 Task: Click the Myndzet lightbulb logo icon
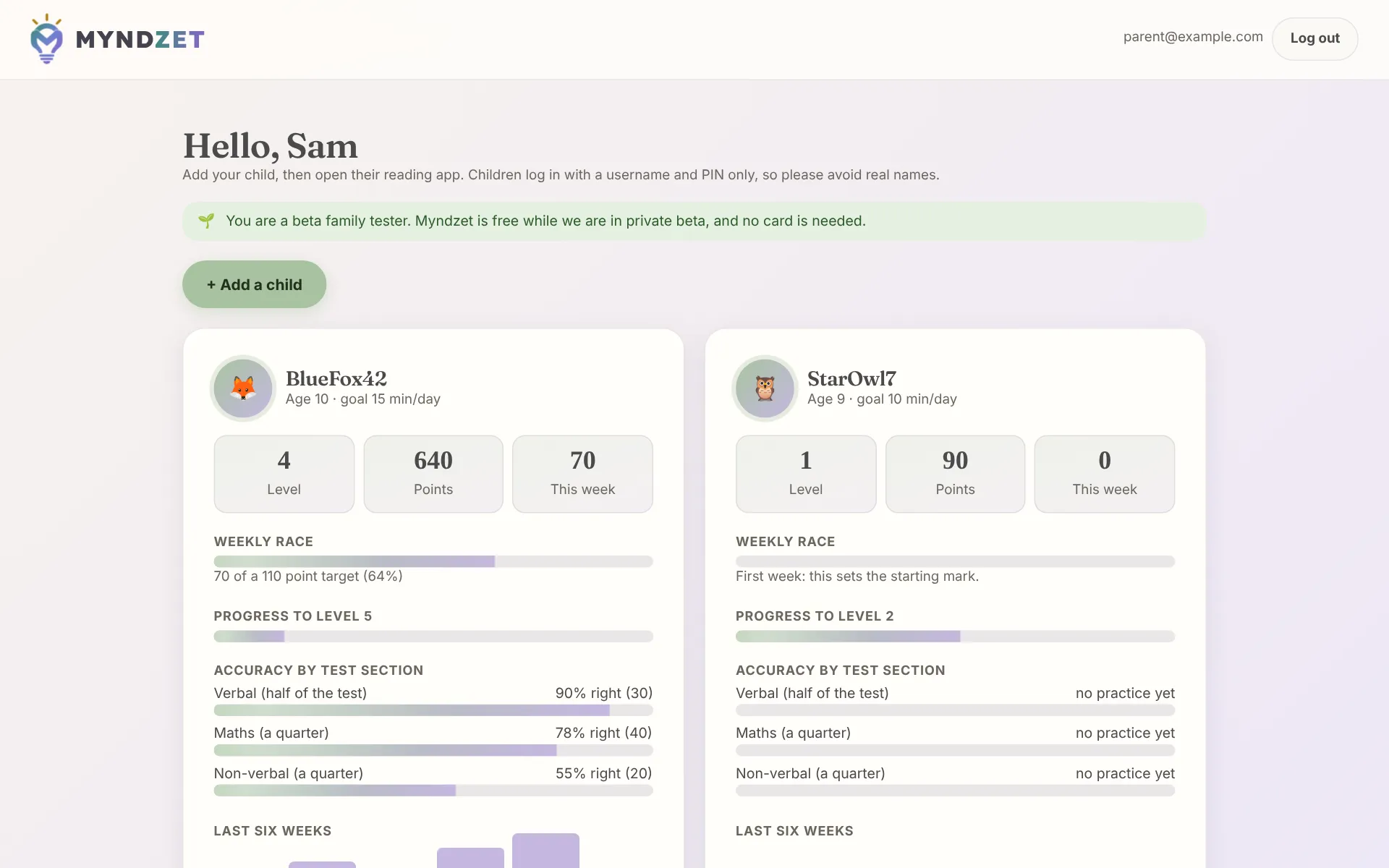pos(47,39)
